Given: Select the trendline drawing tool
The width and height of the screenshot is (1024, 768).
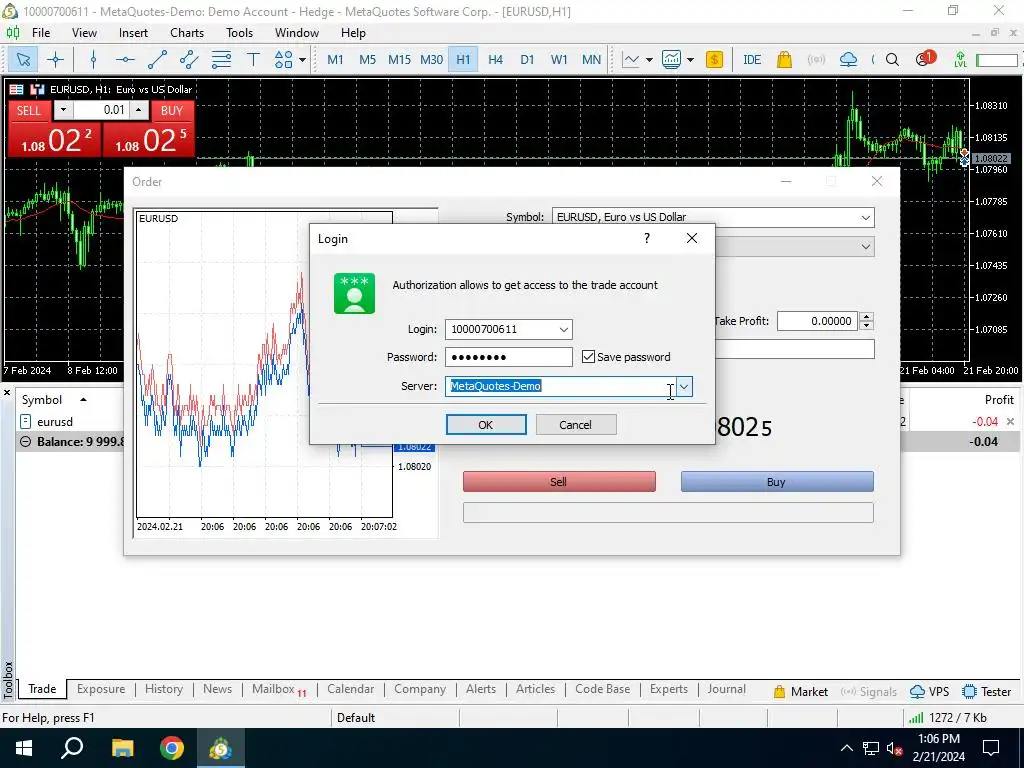Looking at the screenshot, I should [x=157, y=60].
